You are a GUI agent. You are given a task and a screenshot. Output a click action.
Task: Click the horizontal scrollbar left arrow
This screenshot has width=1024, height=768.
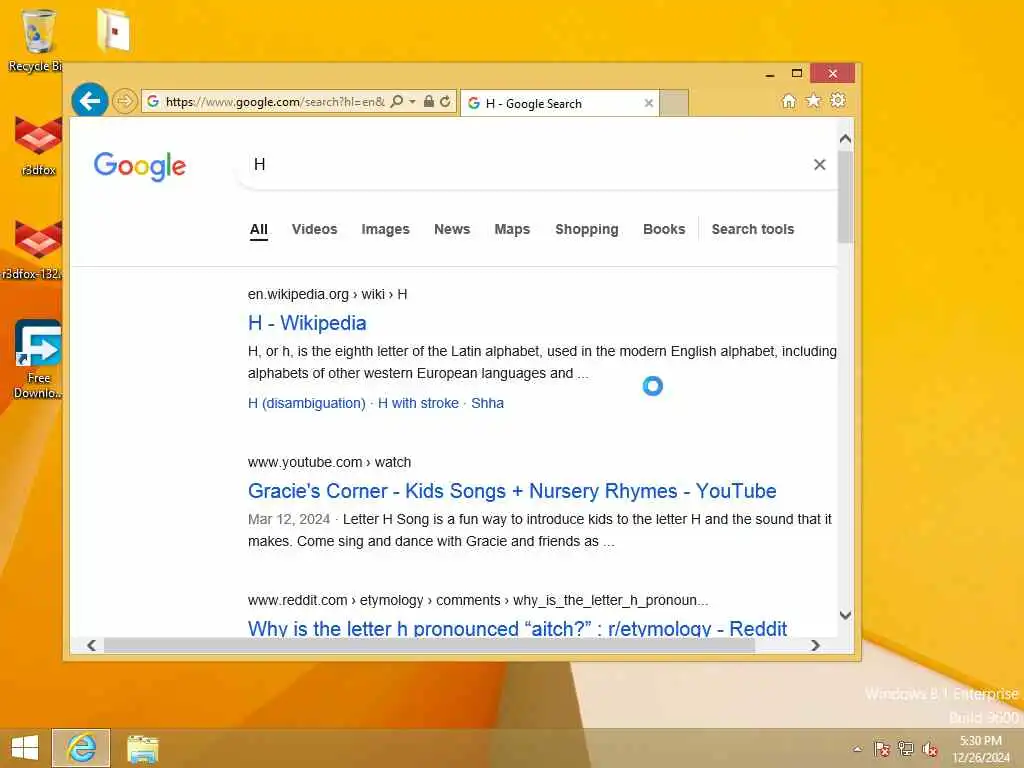point(91,645)
